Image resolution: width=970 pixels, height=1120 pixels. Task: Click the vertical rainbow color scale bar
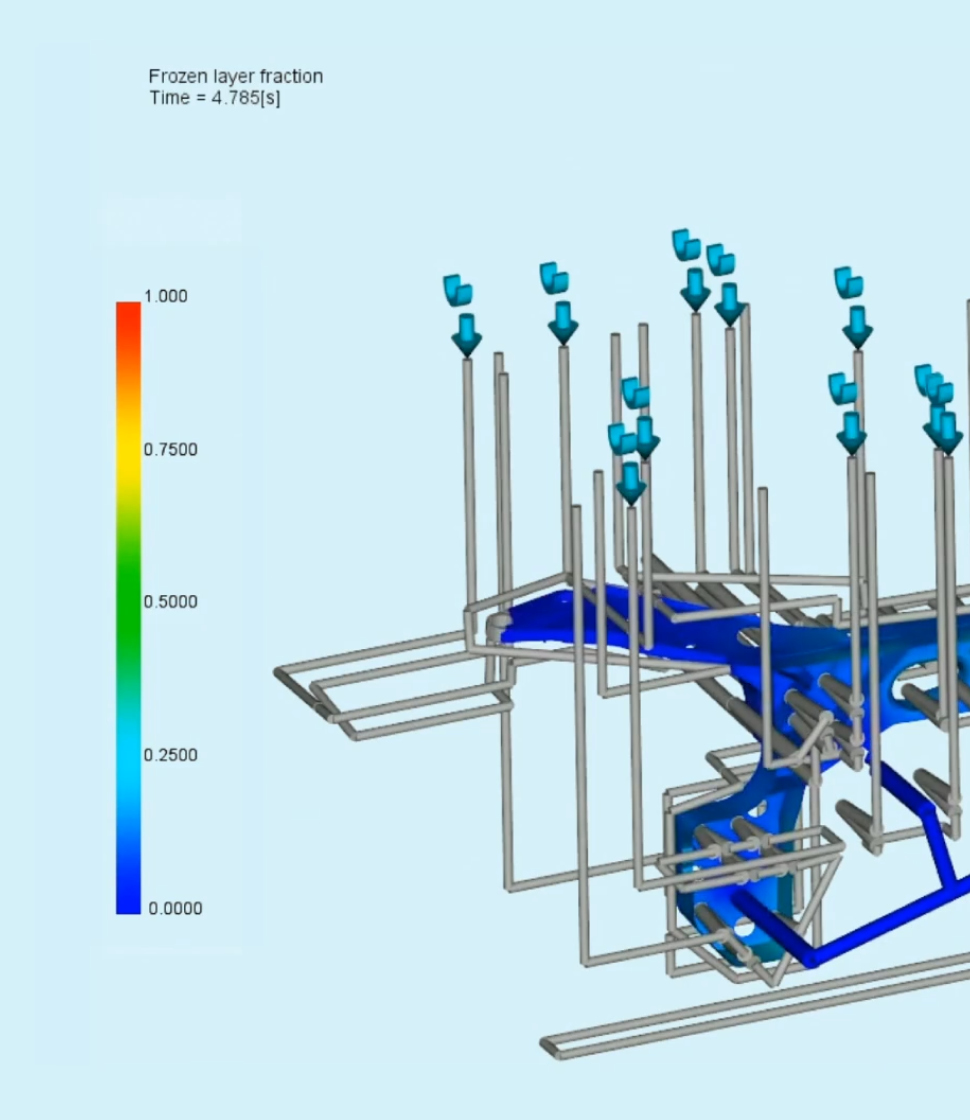(x=129, y=608)
